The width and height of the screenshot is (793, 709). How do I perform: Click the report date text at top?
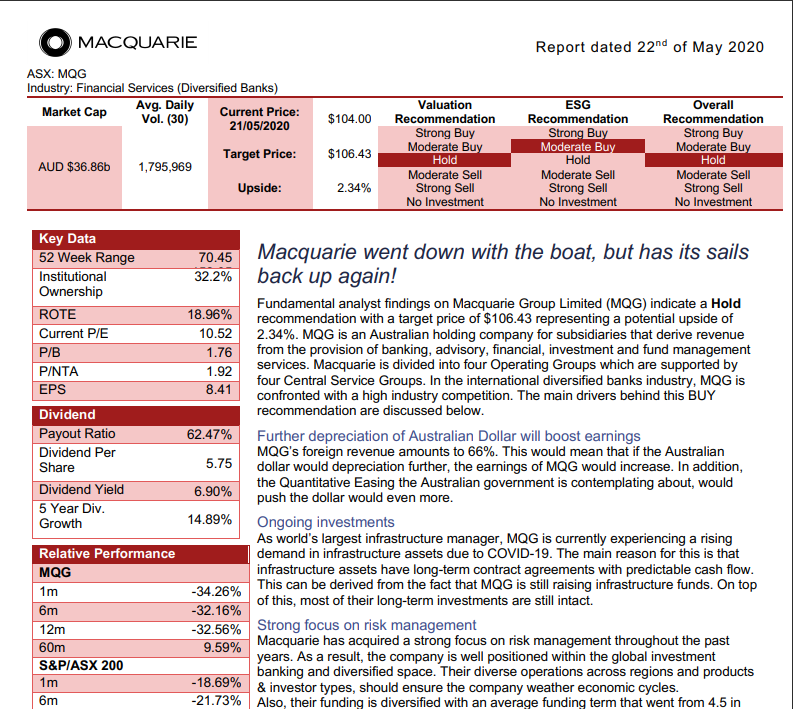[x=649, y=47]
